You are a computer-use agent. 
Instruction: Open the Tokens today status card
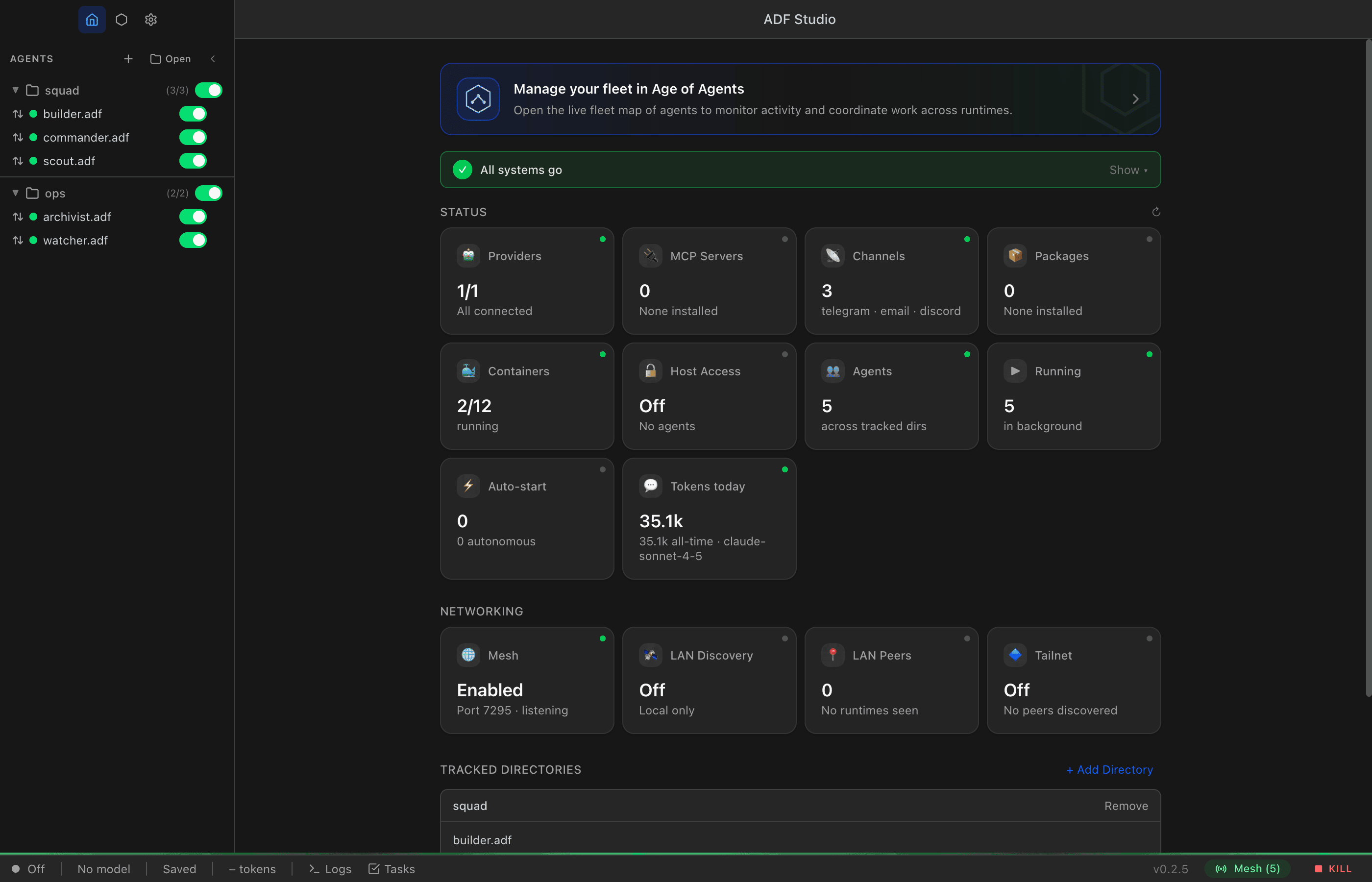[x=709, y=518]
